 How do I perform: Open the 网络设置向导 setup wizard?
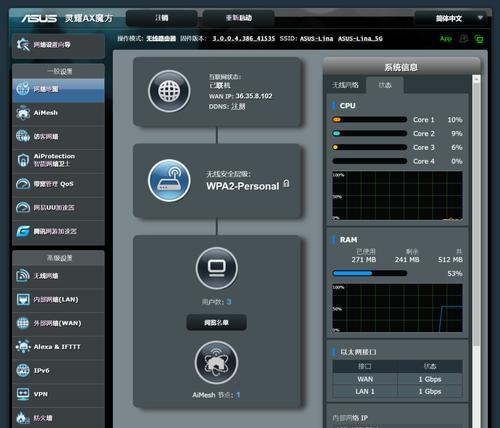tap(58, 45)
